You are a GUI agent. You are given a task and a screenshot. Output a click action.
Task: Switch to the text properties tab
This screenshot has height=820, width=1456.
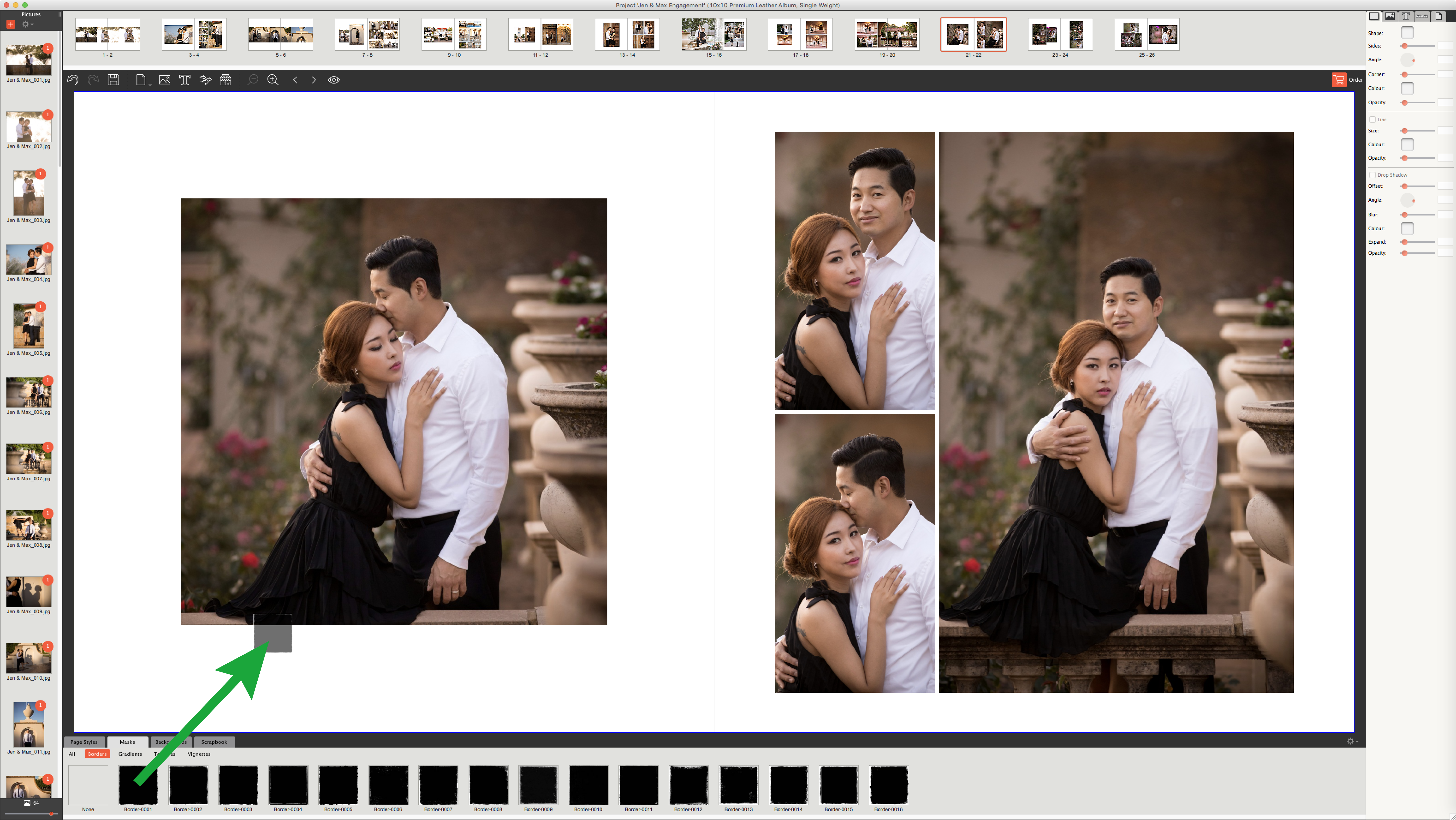click(x=1406, y=16)
